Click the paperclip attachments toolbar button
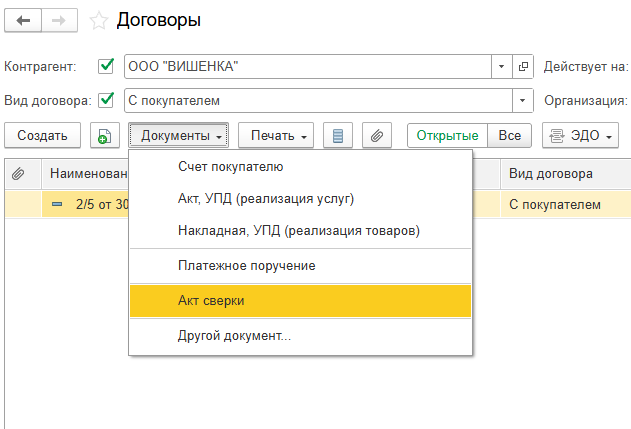Screen dimensions: 631x429 coord(377,136)
